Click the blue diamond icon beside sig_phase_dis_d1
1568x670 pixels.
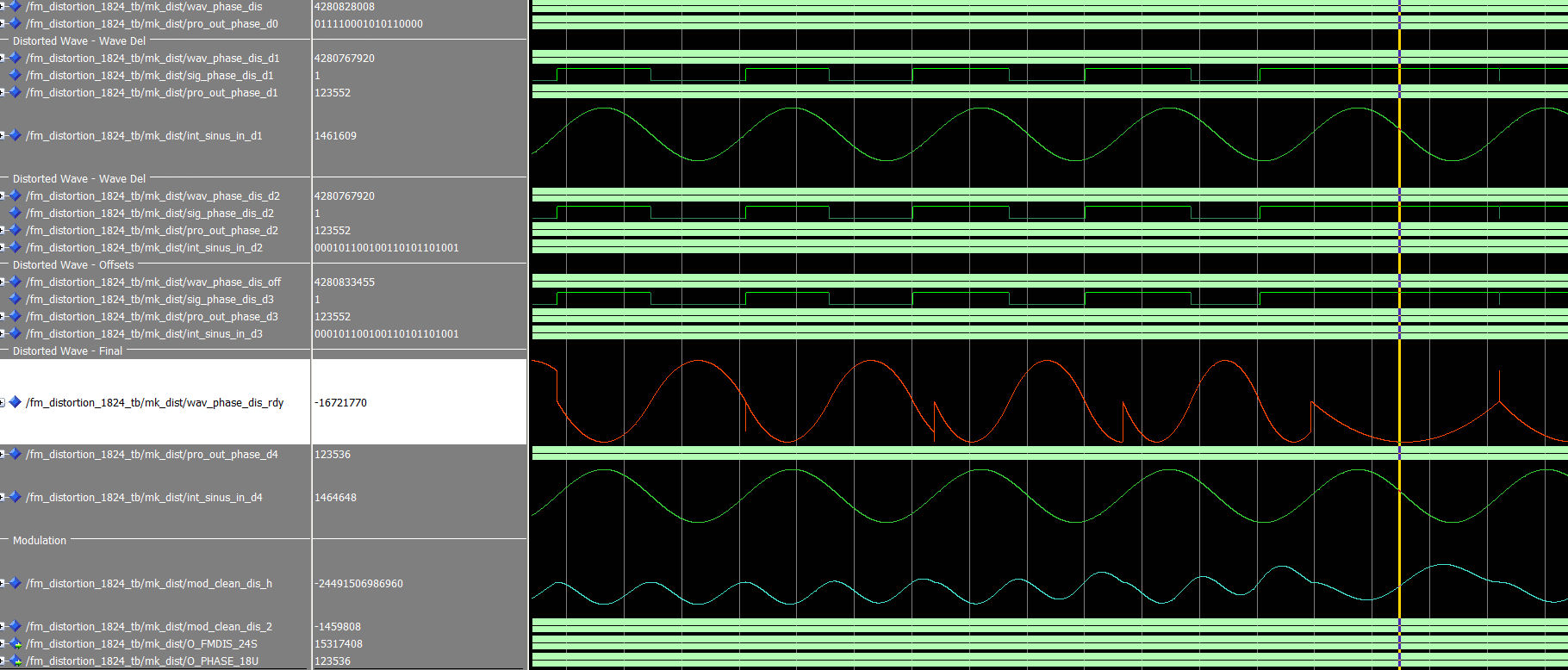(15, 76)
